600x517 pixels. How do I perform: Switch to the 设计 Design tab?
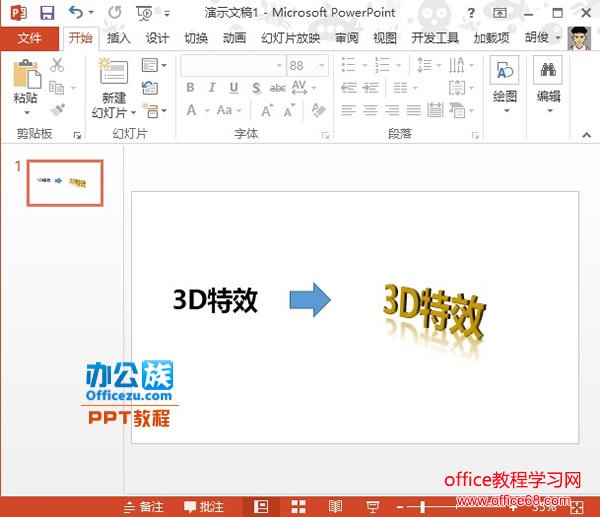coord(157,38)
